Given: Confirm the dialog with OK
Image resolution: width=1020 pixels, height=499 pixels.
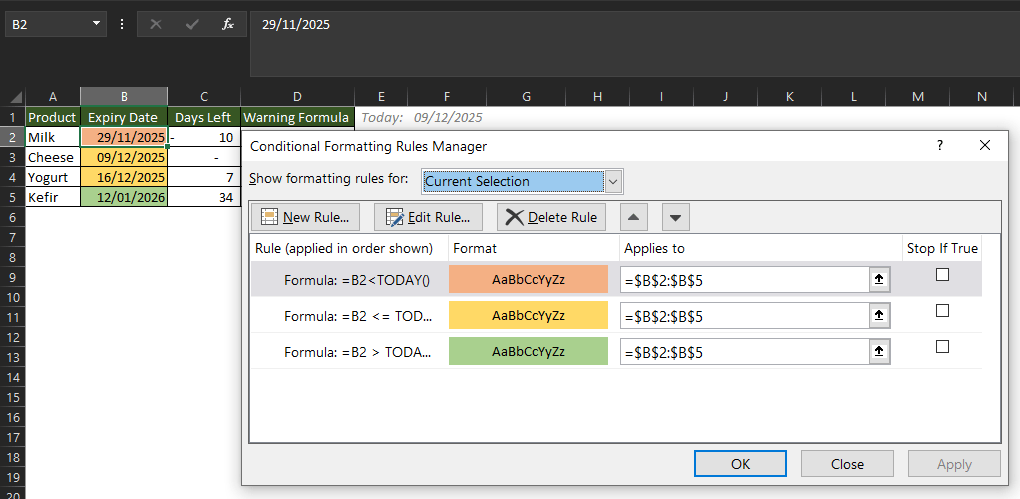Looking at the screenshot, I should [740, 464].
